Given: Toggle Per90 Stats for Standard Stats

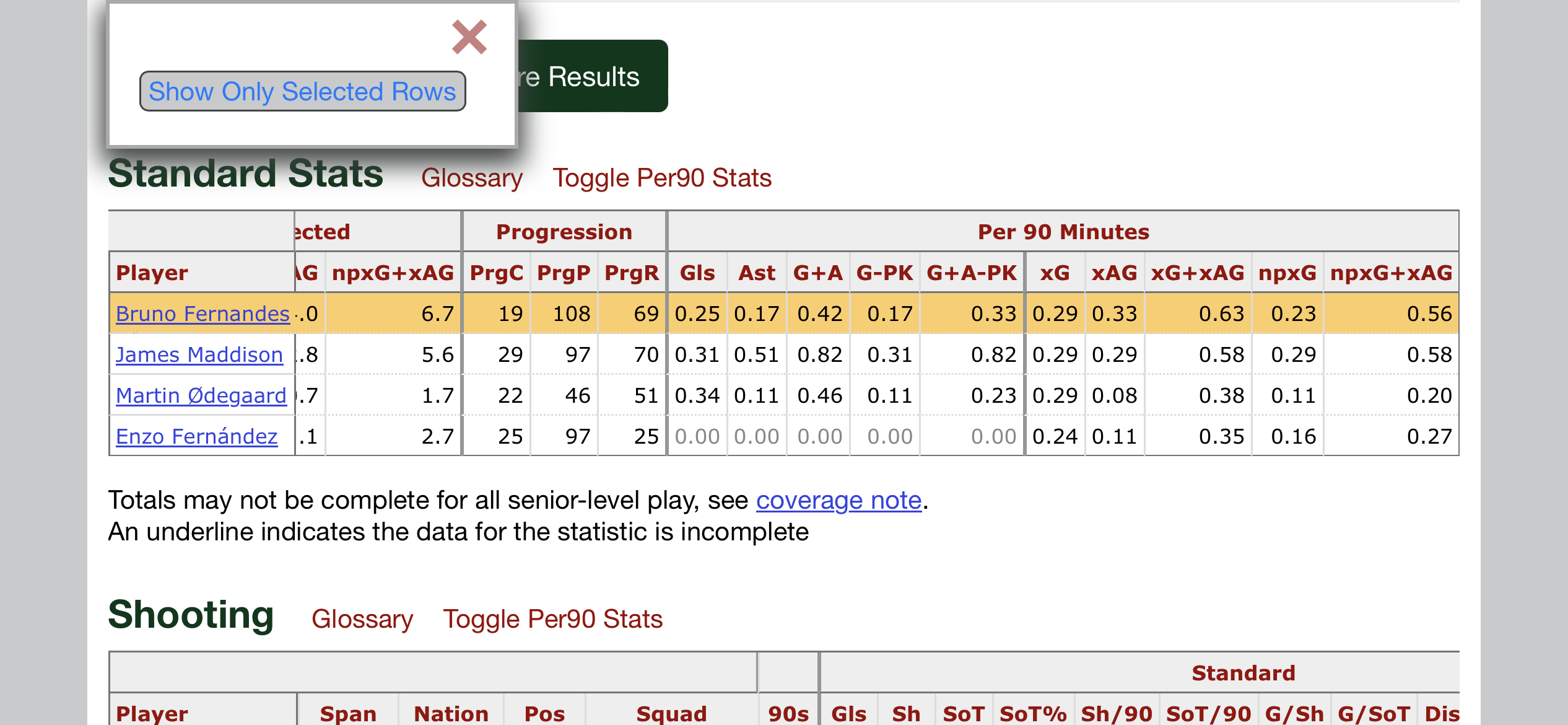Looking at the screenshot, I should pyautogui.click(x=662, y=178).
